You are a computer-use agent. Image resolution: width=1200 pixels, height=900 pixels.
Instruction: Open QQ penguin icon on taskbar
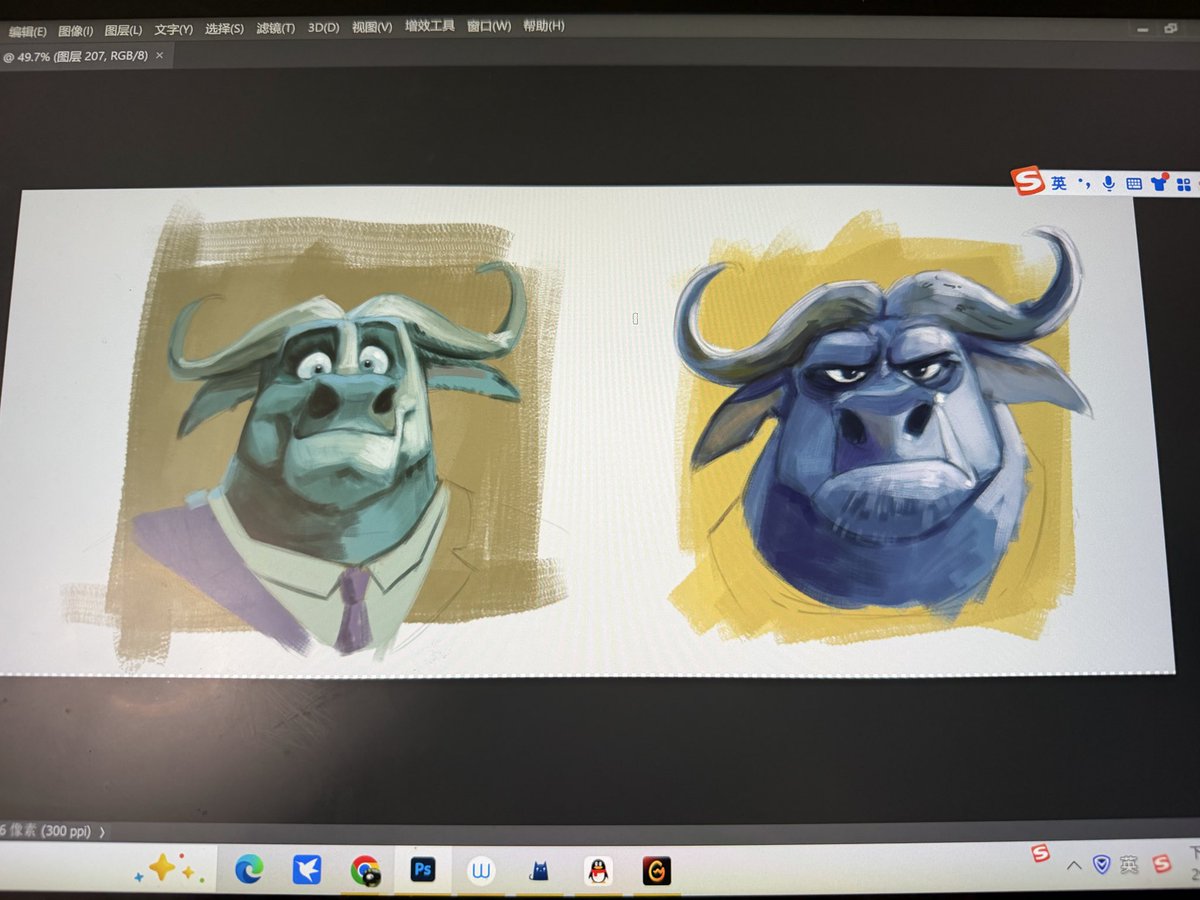[x=598, y=871]
